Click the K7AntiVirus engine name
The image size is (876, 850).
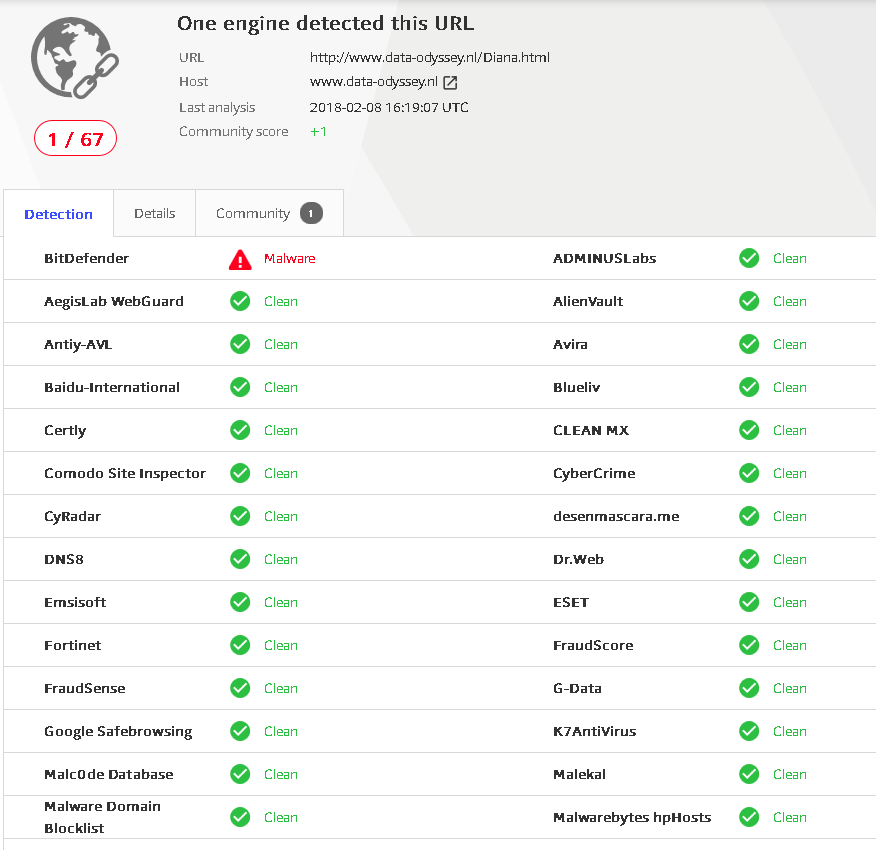point(594,732)
